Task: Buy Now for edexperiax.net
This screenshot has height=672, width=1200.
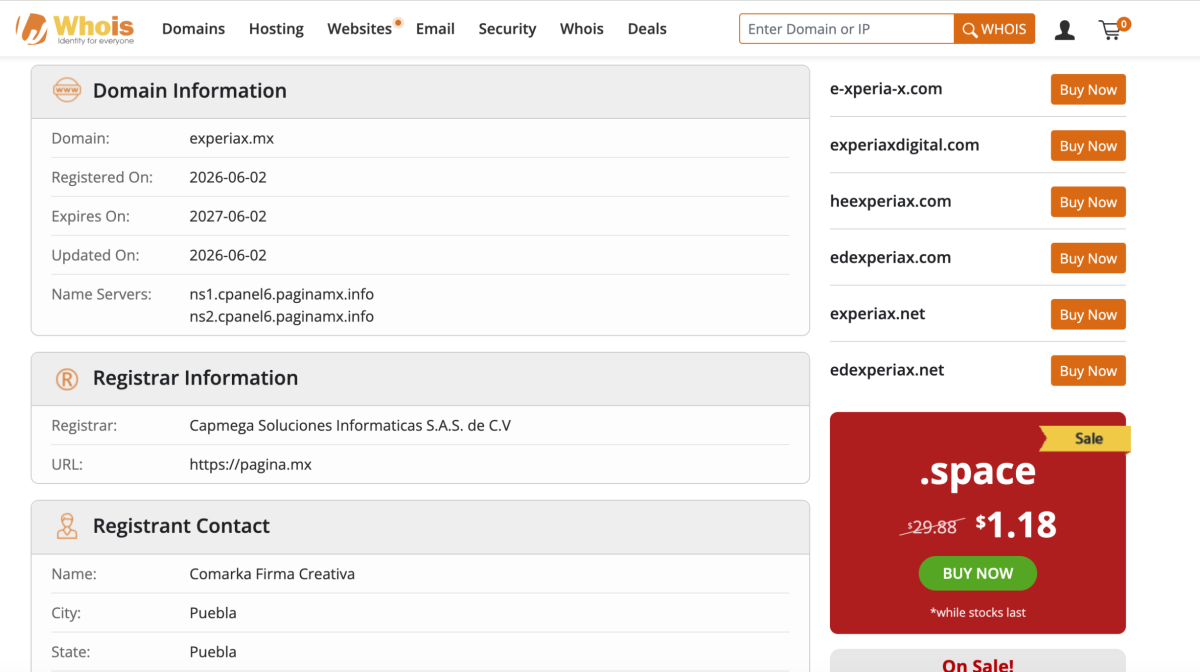Action: click(1088, 370)
